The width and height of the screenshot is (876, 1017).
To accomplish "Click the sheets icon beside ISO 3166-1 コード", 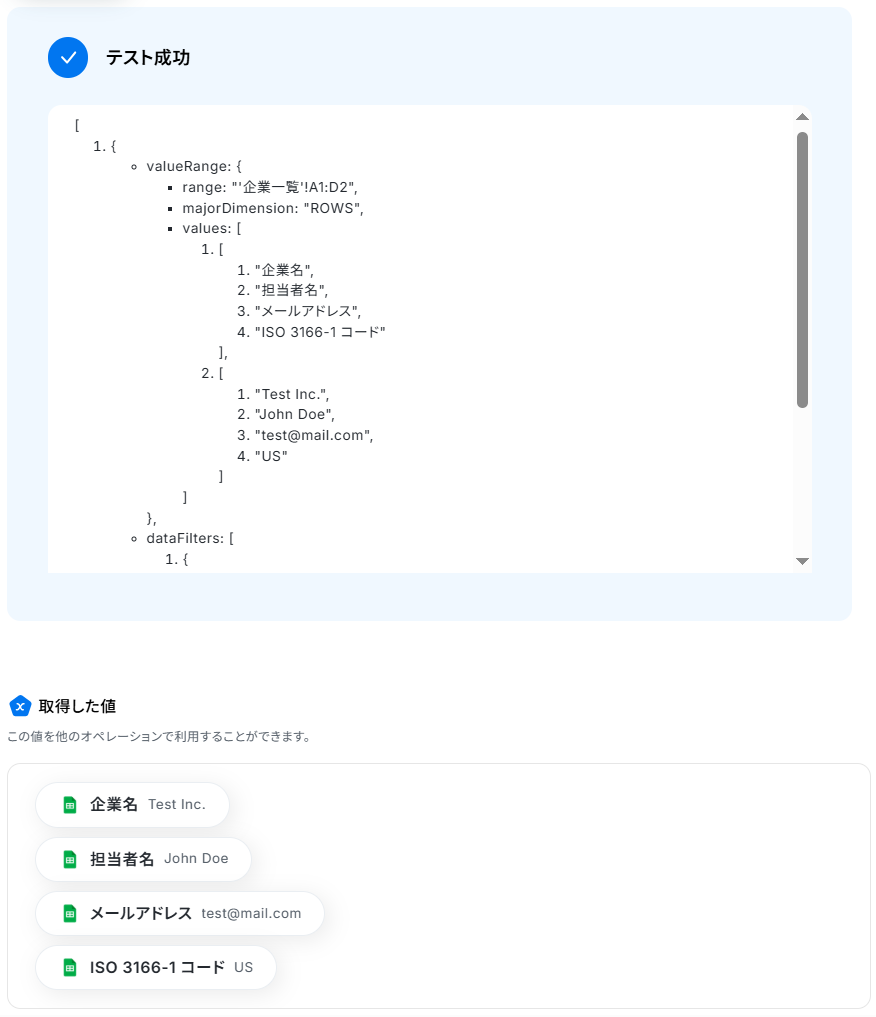I will (x=70, y=968).
